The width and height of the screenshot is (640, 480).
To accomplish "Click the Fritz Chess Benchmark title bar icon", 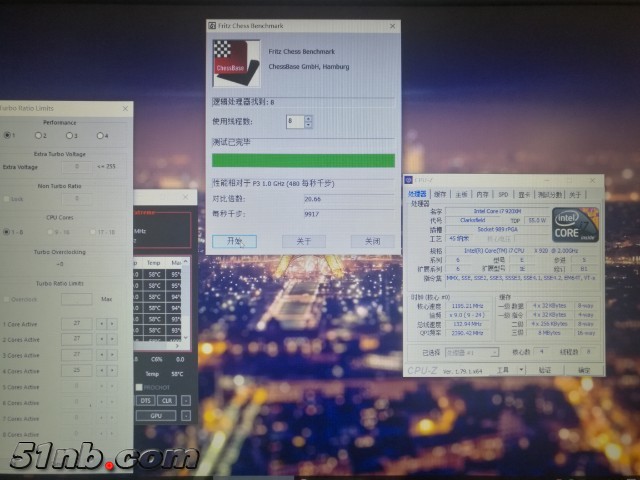I will (x=212, y=25).
